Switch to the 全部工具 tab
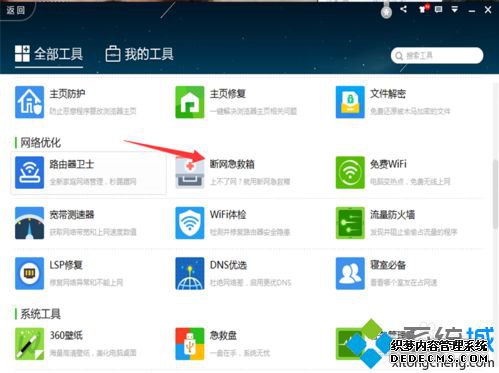 (49, 54)
